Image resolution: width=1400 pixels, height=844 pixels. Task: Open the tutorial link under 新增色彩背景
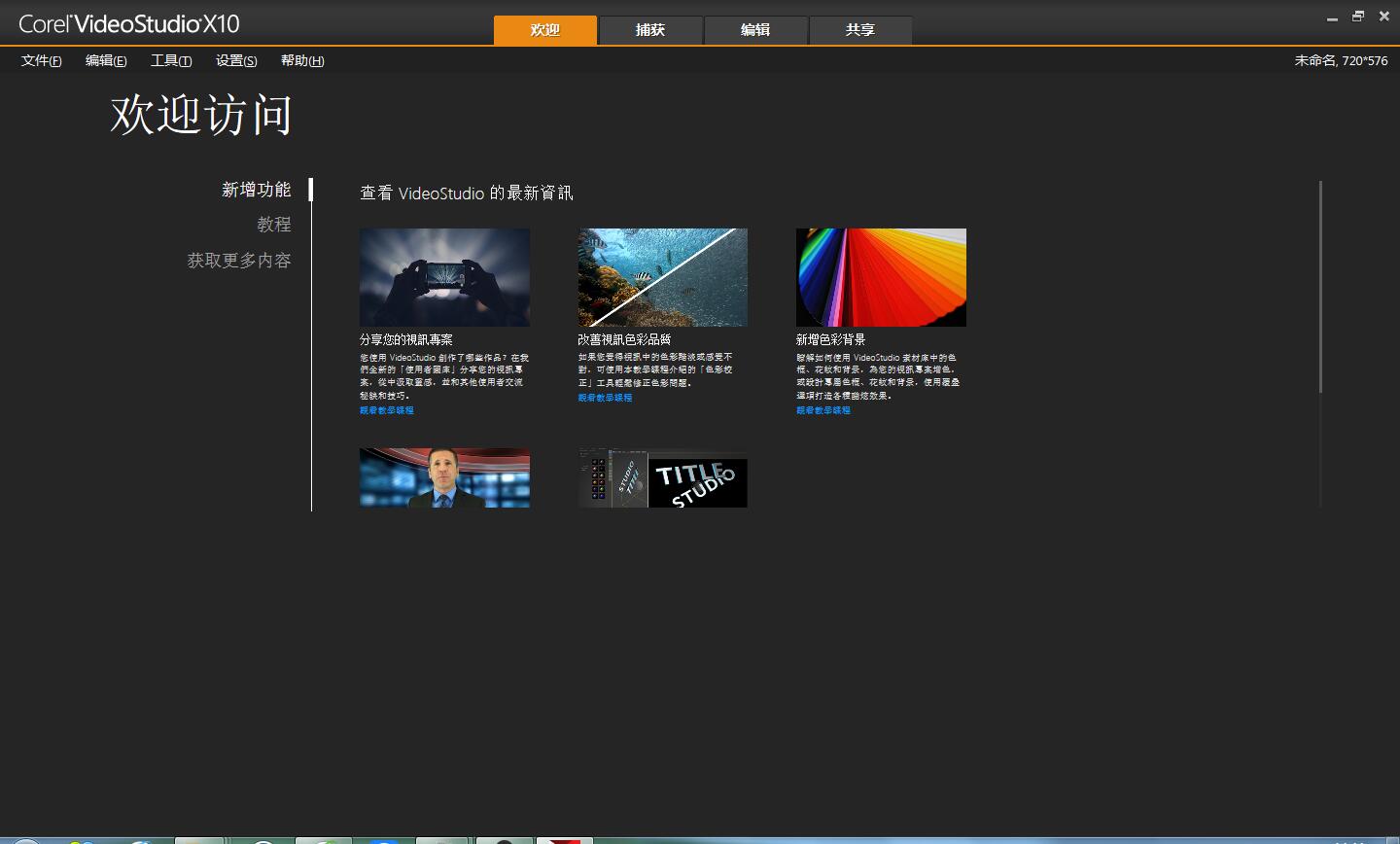(823, 410)
